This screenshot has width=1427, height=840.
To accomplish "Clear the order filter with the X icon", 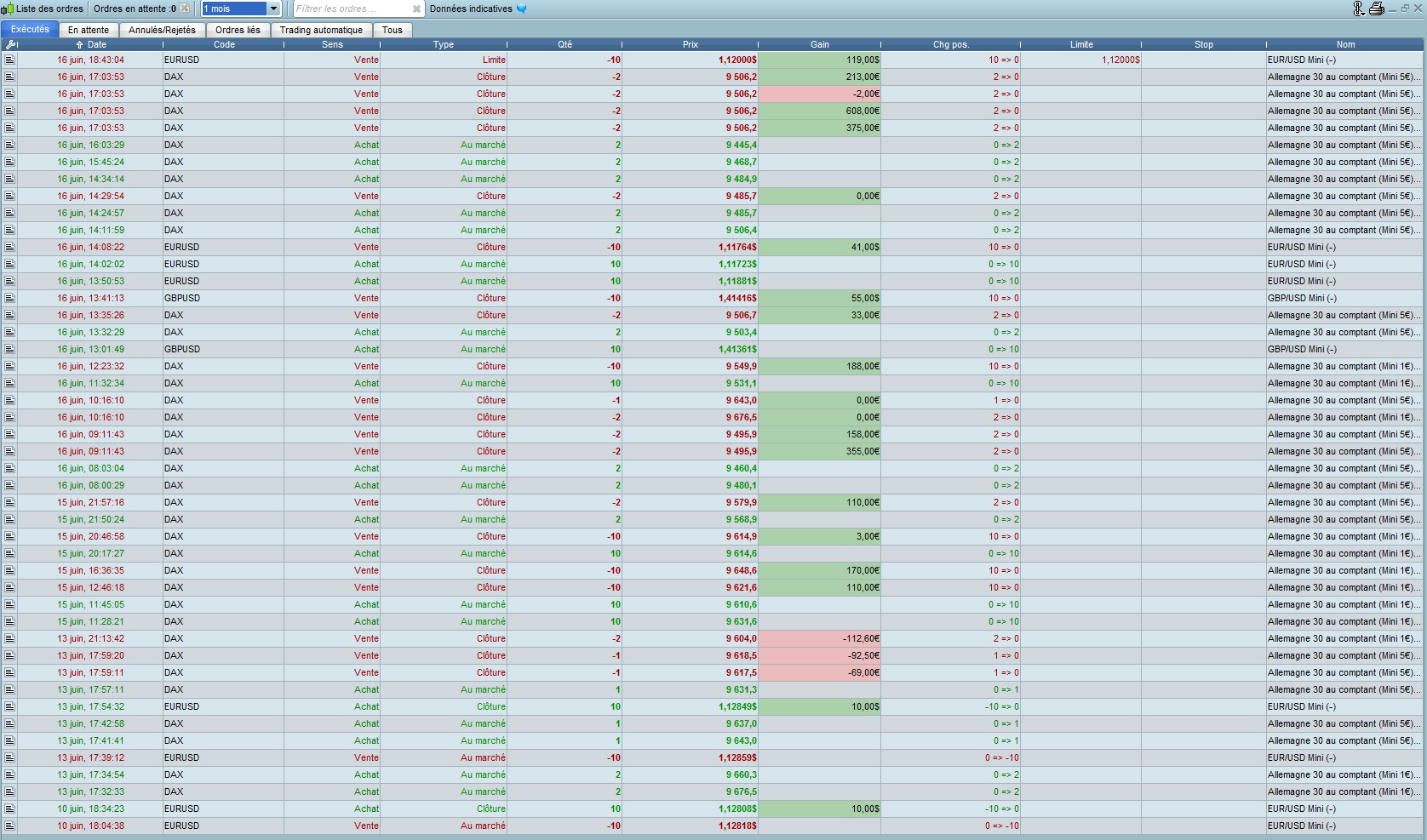I will pos(416,9).
